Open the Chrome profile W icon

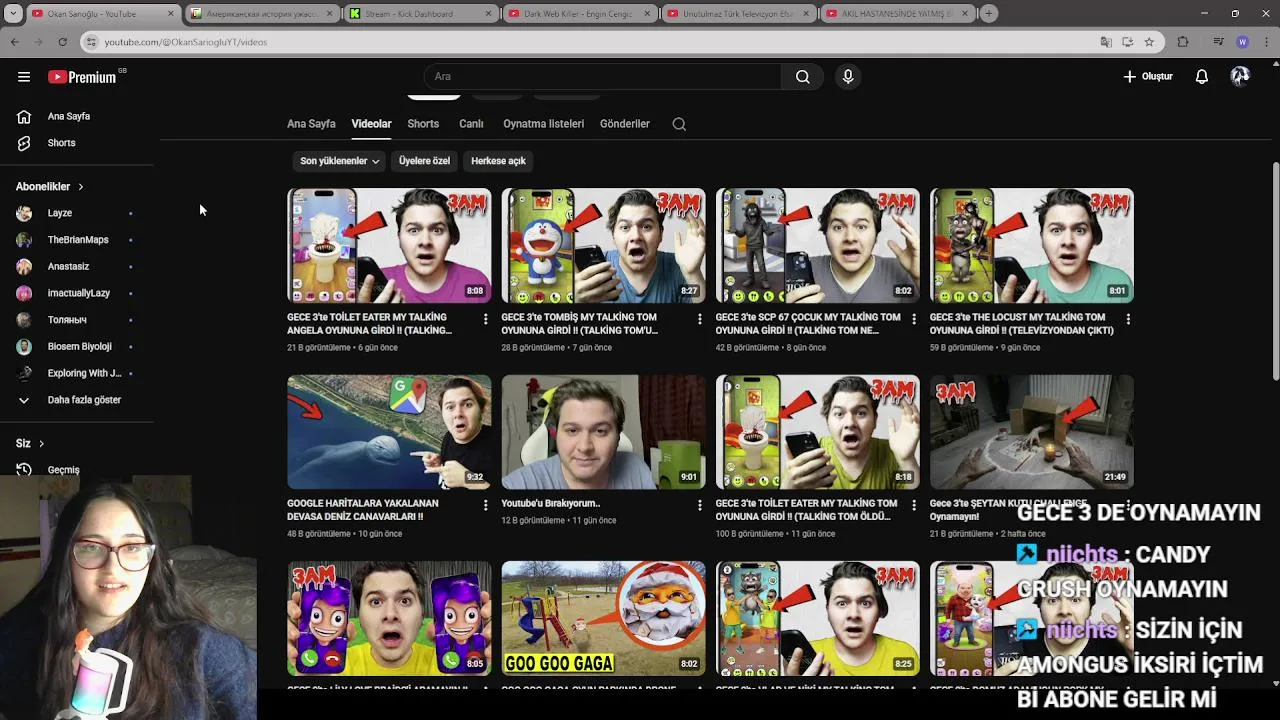point(1242,42)
